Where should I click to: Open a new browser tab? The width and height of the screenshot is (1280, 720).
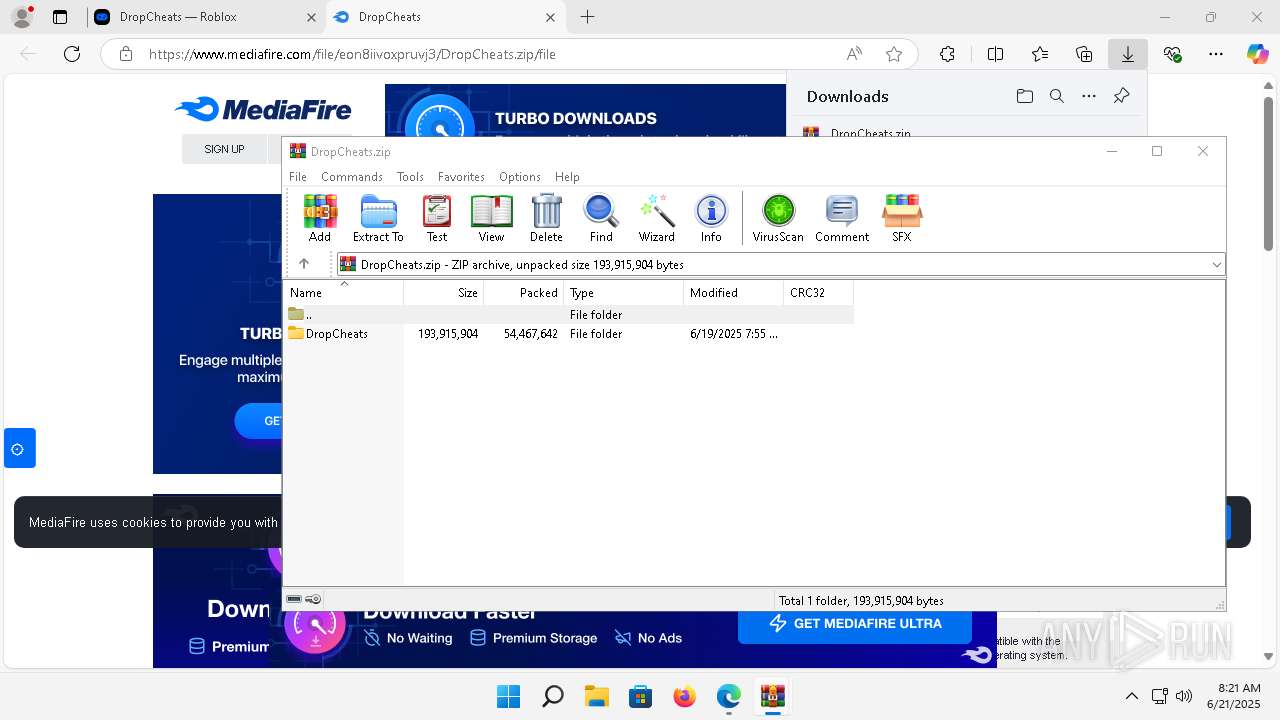(587, 17)
